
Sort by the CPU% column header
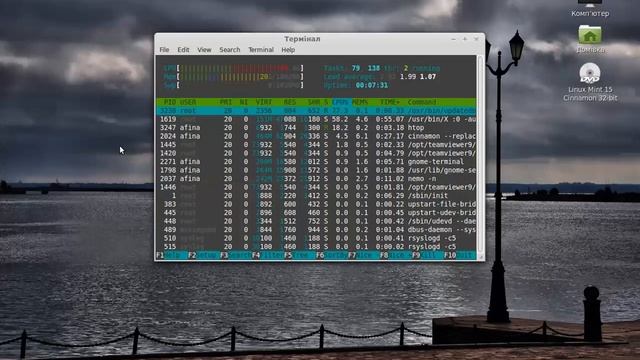click(x=340, y=102)
